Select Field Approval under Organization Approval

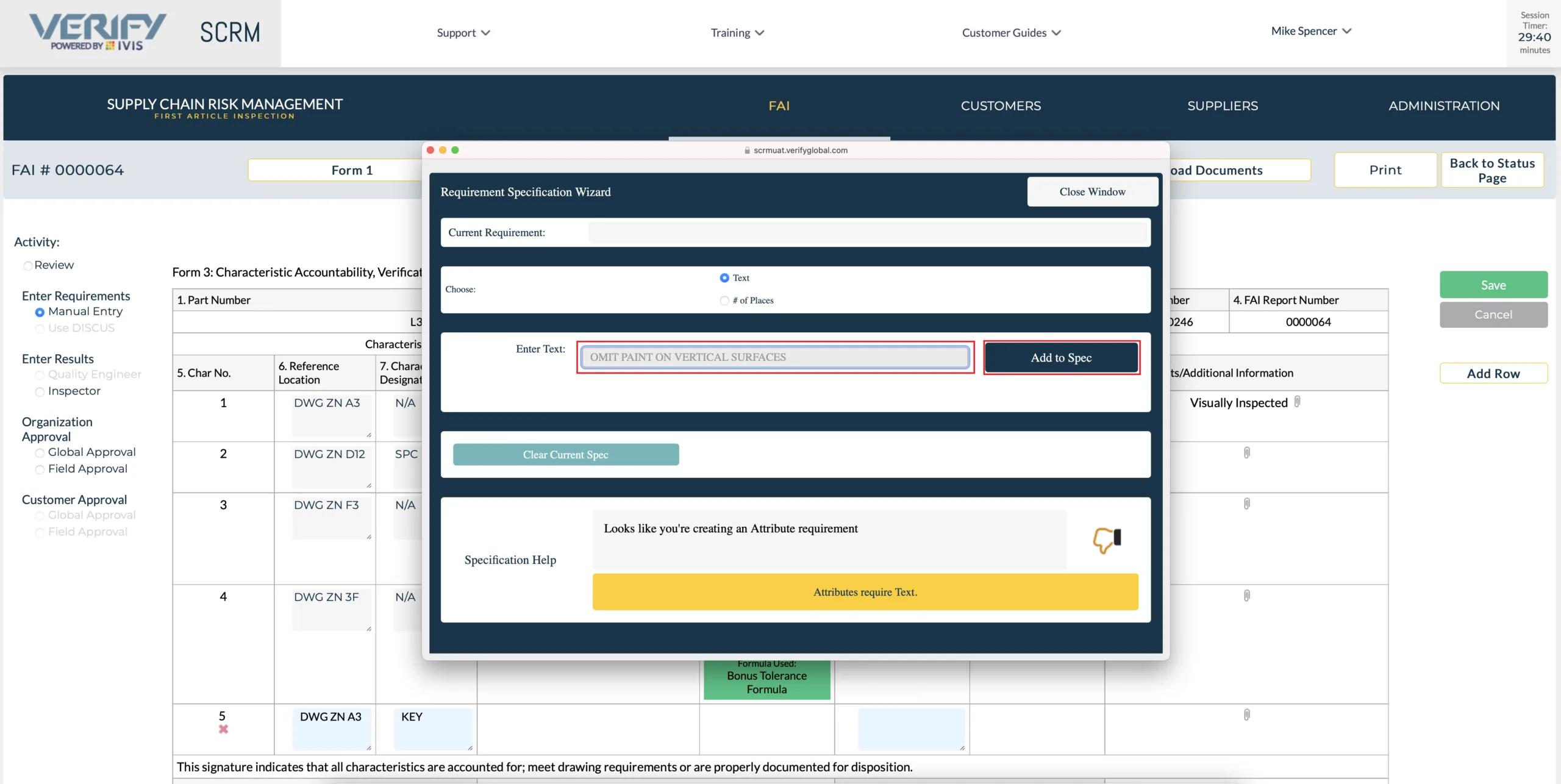(40, 469)
